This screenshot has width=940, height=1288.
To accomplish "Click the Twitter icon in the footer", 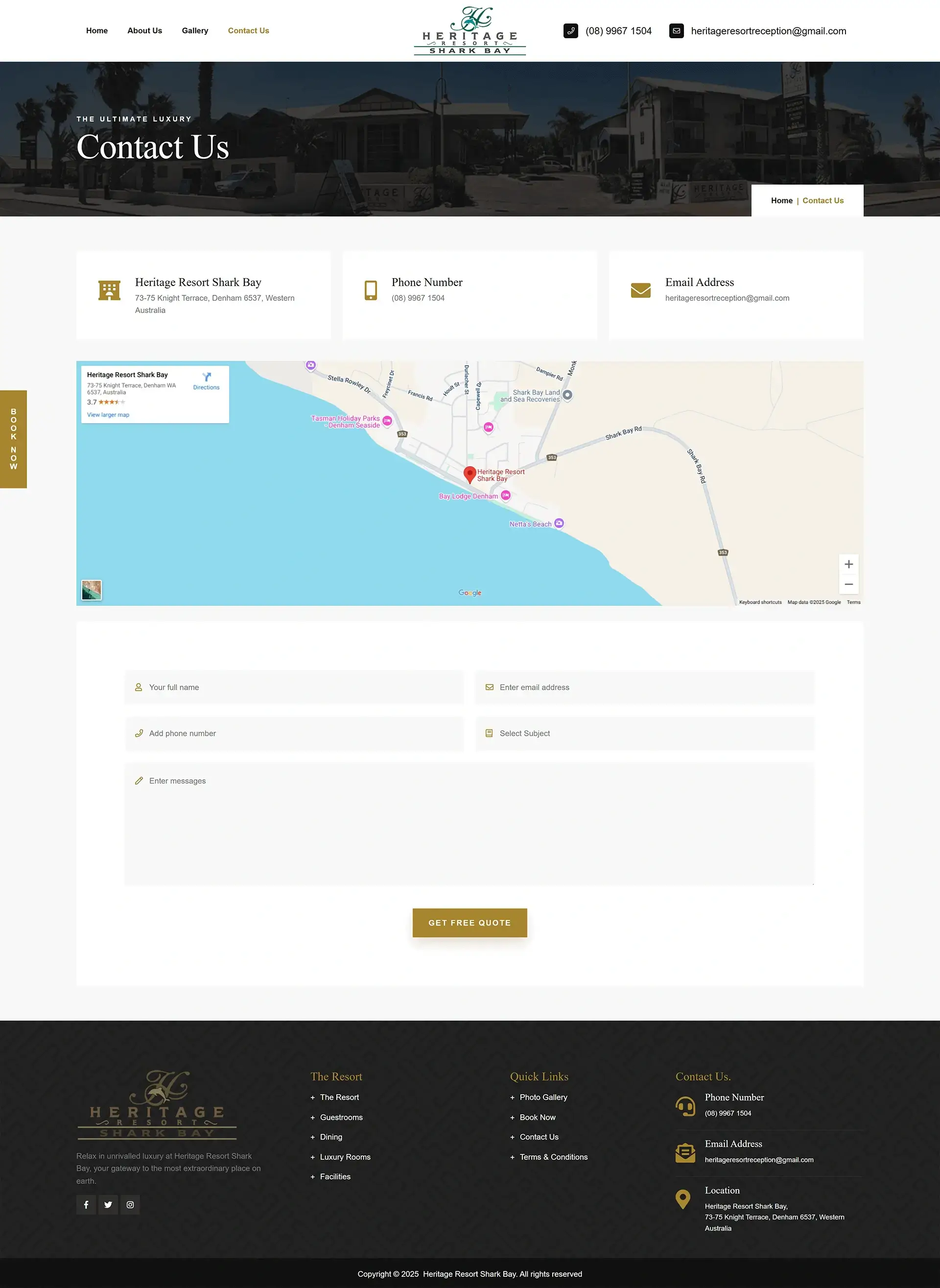I will [108, 1204].
